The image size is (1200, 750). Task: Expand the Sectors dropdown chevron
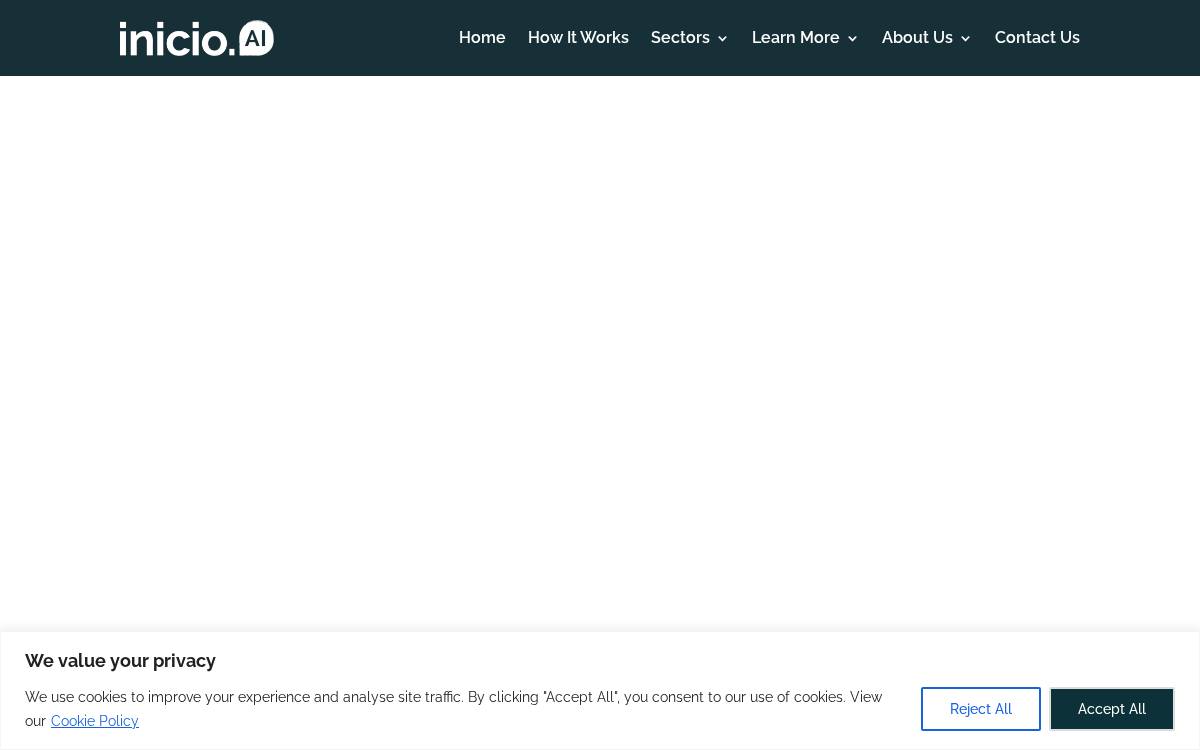722,39
